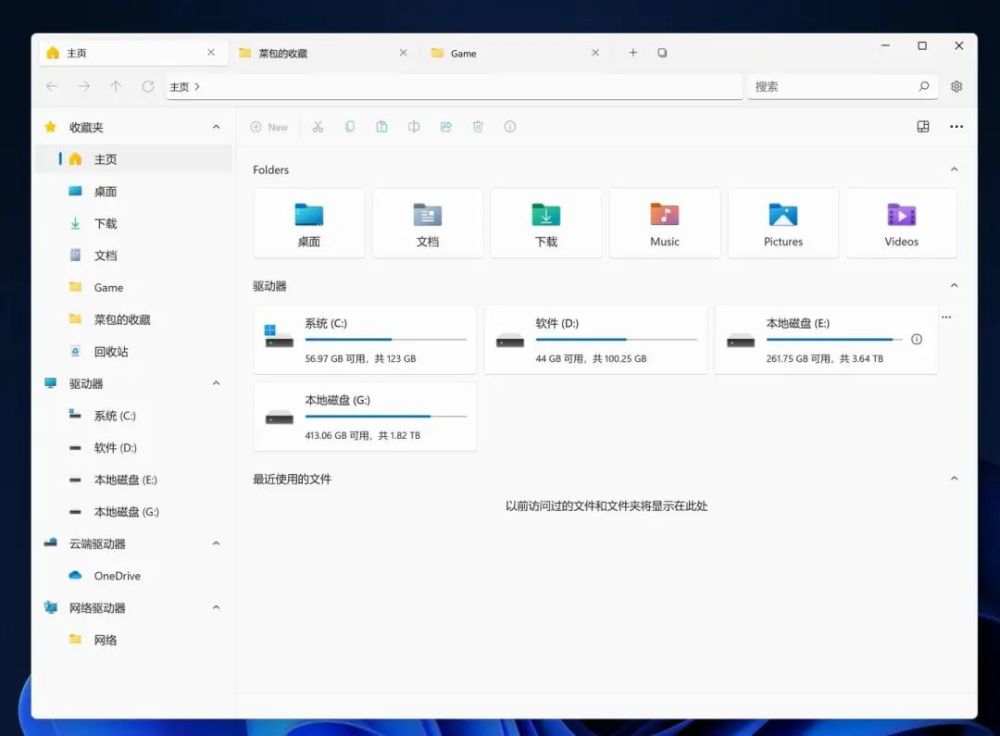Image resolution: width=1000 pixels, height=736 pixels.
Task: Click the 搜索 search field
Action: tap(842, 87)
